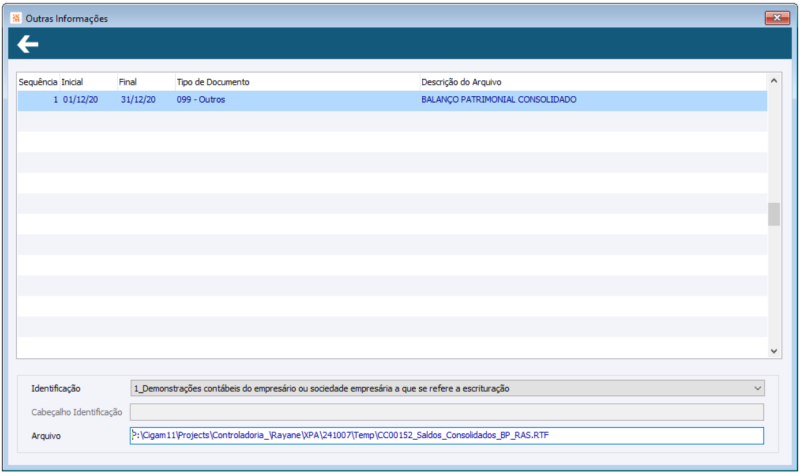Click the vertical scrollbar thumb
Viewport: 800px width, 474px height.
click(774, 214)
